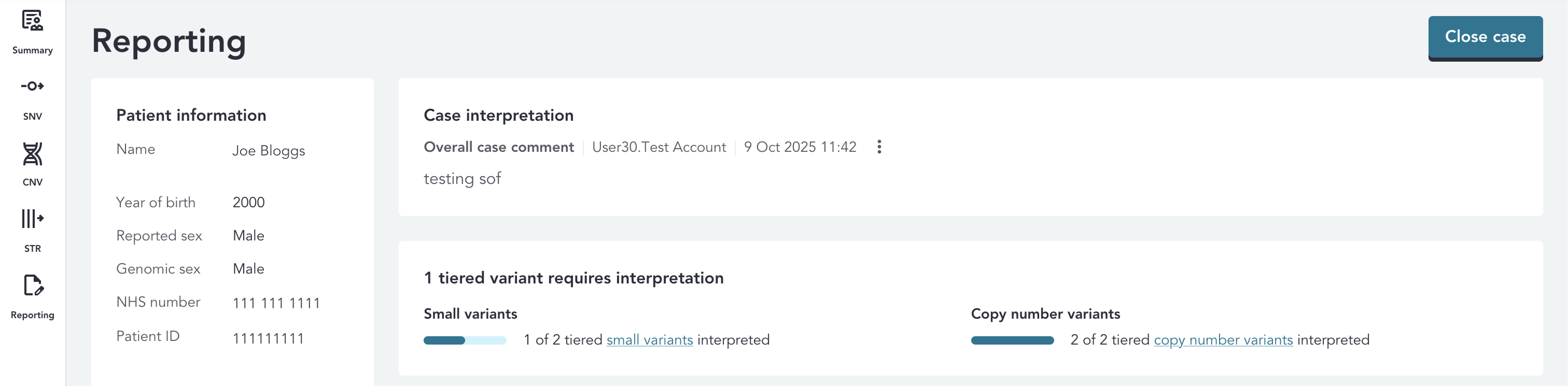
Task: Click the 'testing sof' comment text
Action: coord(462,179)
